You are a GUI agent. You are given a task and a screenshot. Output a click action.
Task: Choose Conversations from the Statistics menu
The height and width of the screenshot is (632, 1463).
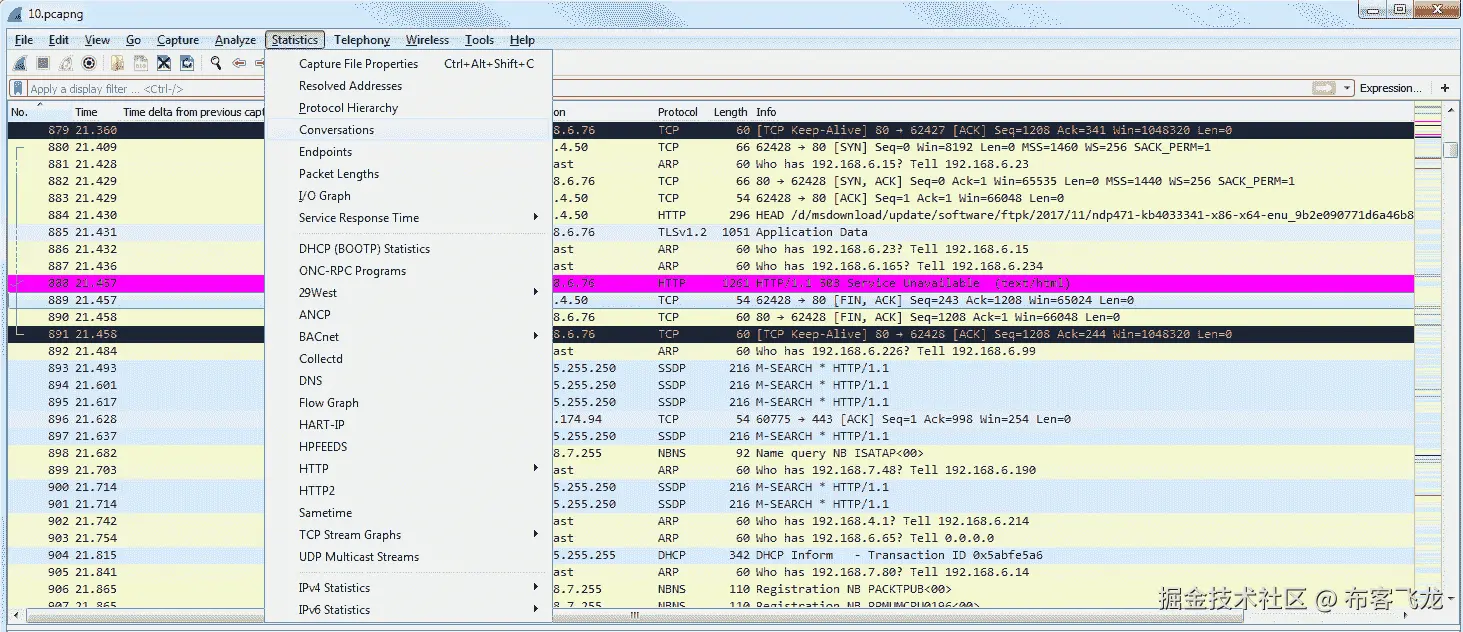click(x=336, y=130)
